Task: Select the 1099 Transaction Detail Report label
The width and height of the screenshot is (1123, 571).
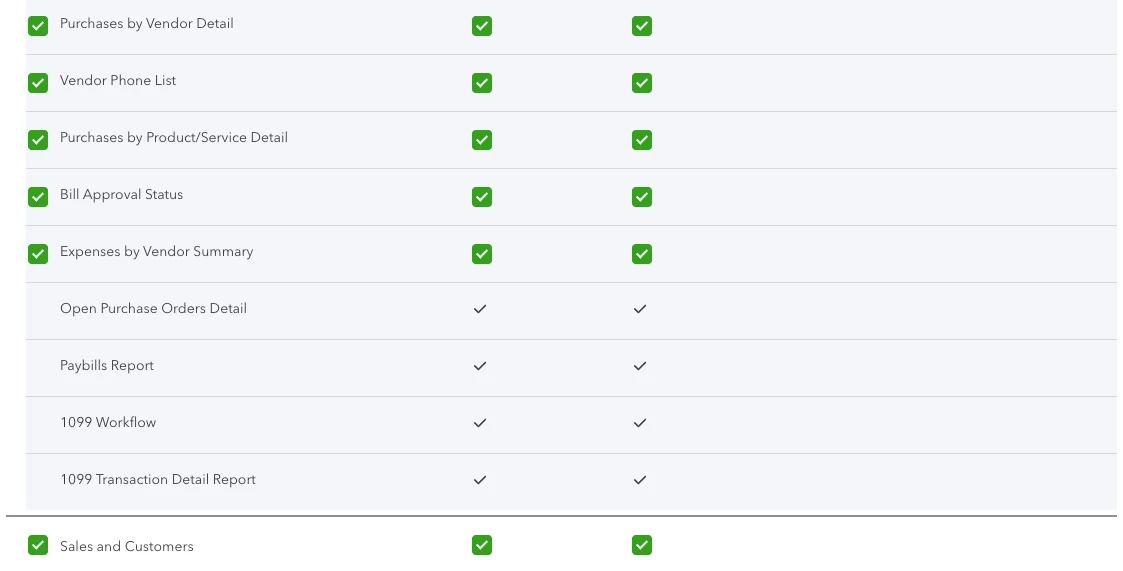Action: [x=158, y=480]
